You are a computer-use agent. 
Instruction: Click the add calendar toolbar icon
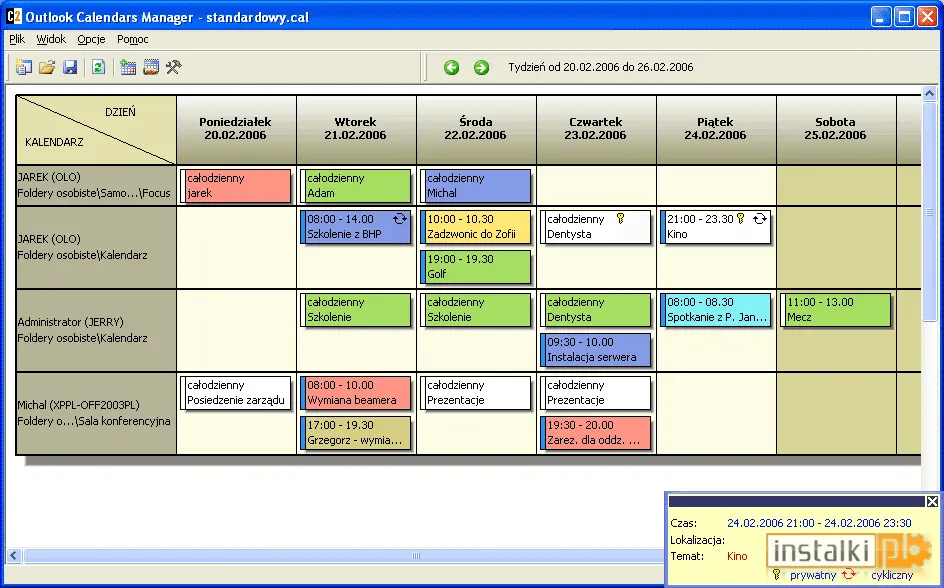(x=128, y=67)
